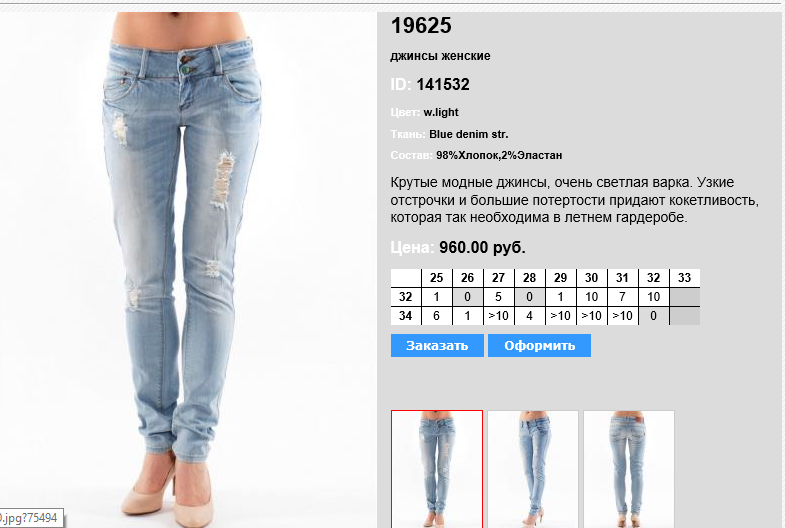Click the product ID 141532

tap(443, 85)
